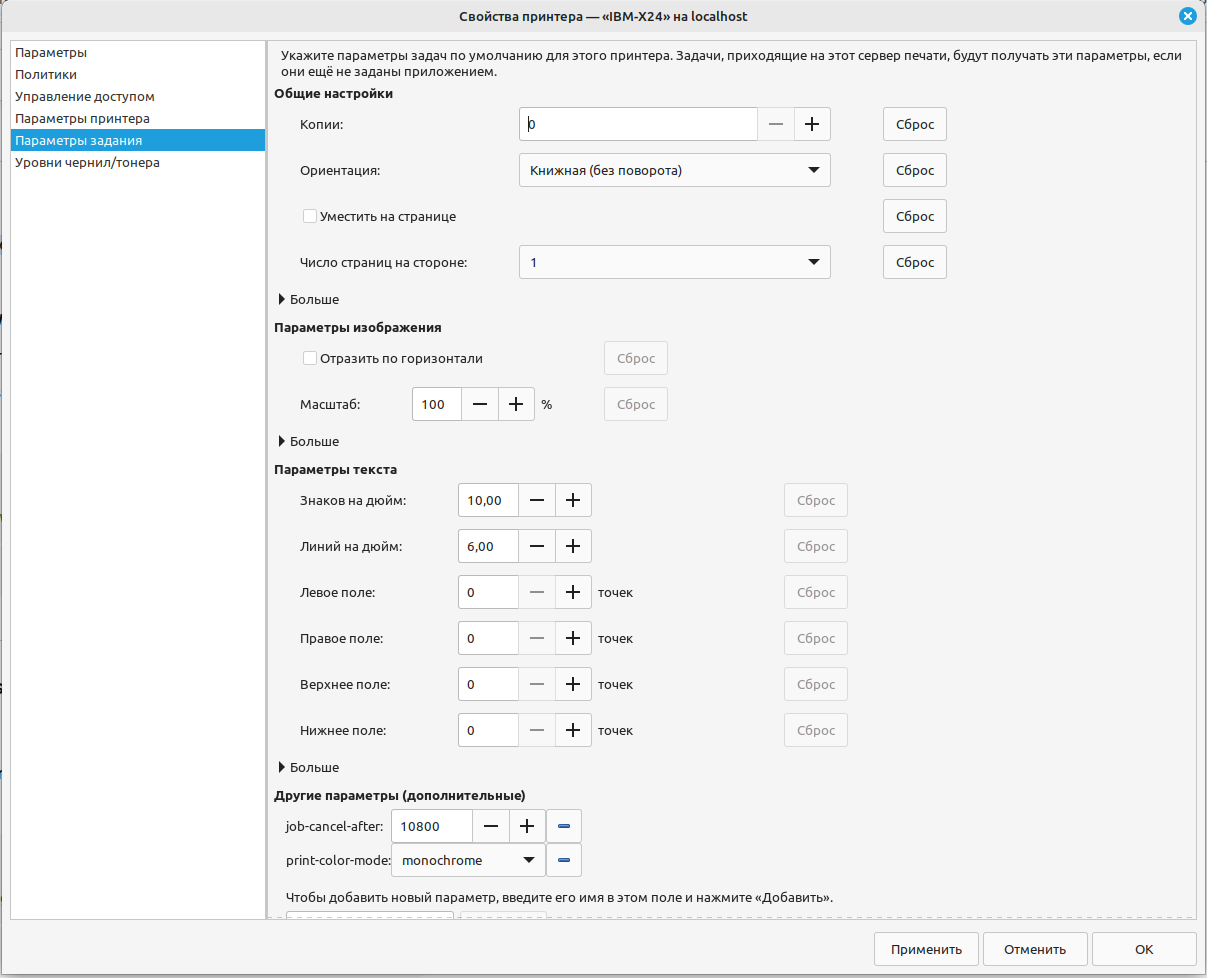This screenshot has height=978, width=1207.
Task: Decrease Левое поле with minus
Action: 537,592
